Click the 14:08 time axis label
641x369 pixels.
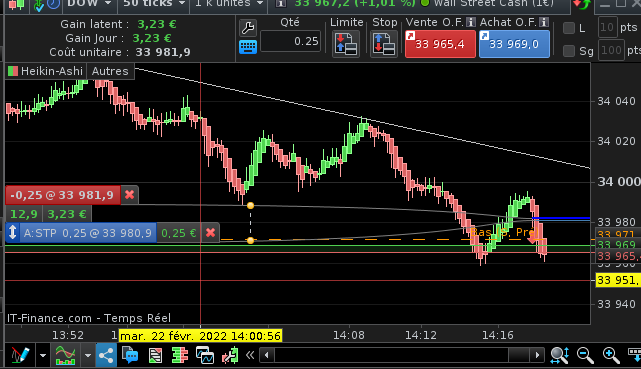coord(348,335)
